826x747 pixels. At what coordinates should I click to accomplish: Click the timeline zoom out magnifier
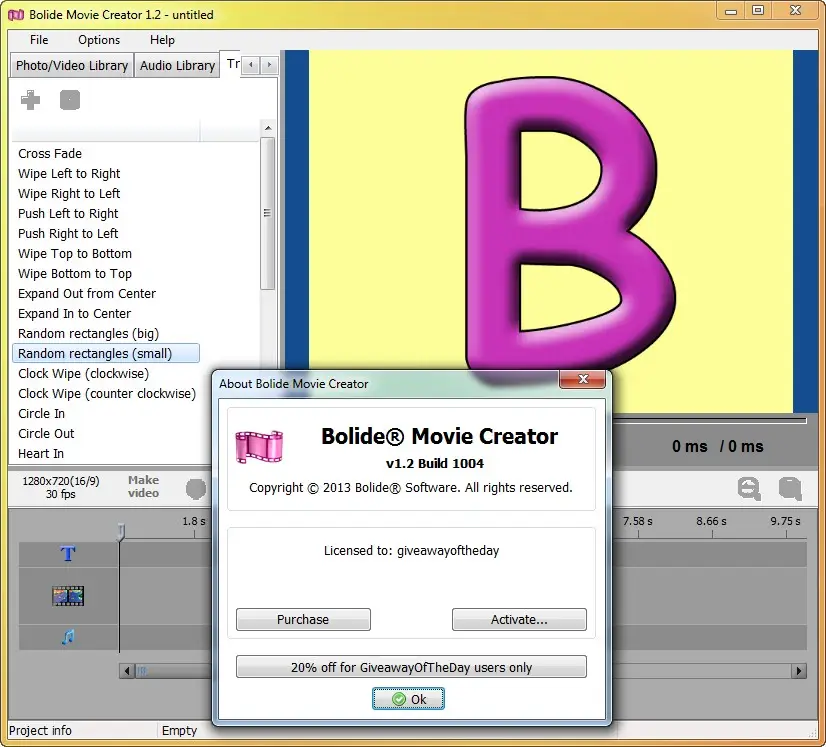[x=749, y=488]
